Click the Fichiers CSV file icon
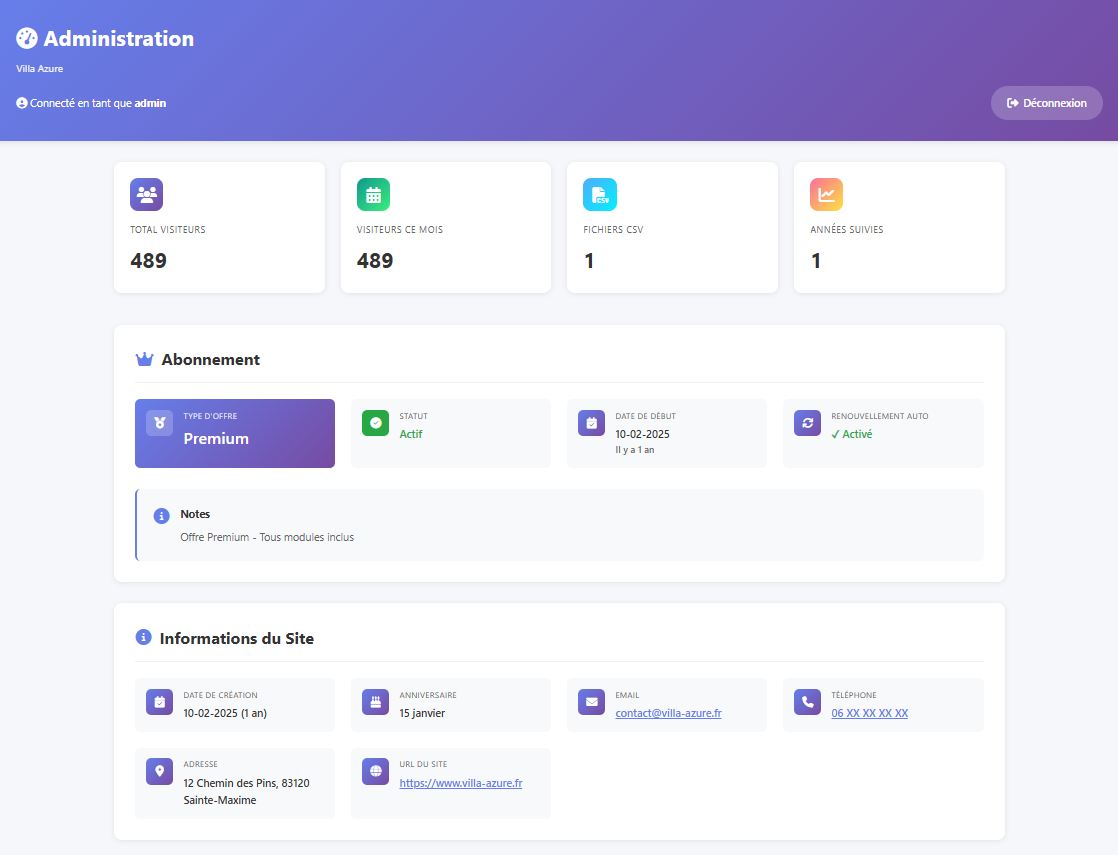This screenshot has width=1118, height=855. click(x=600, y=194)
